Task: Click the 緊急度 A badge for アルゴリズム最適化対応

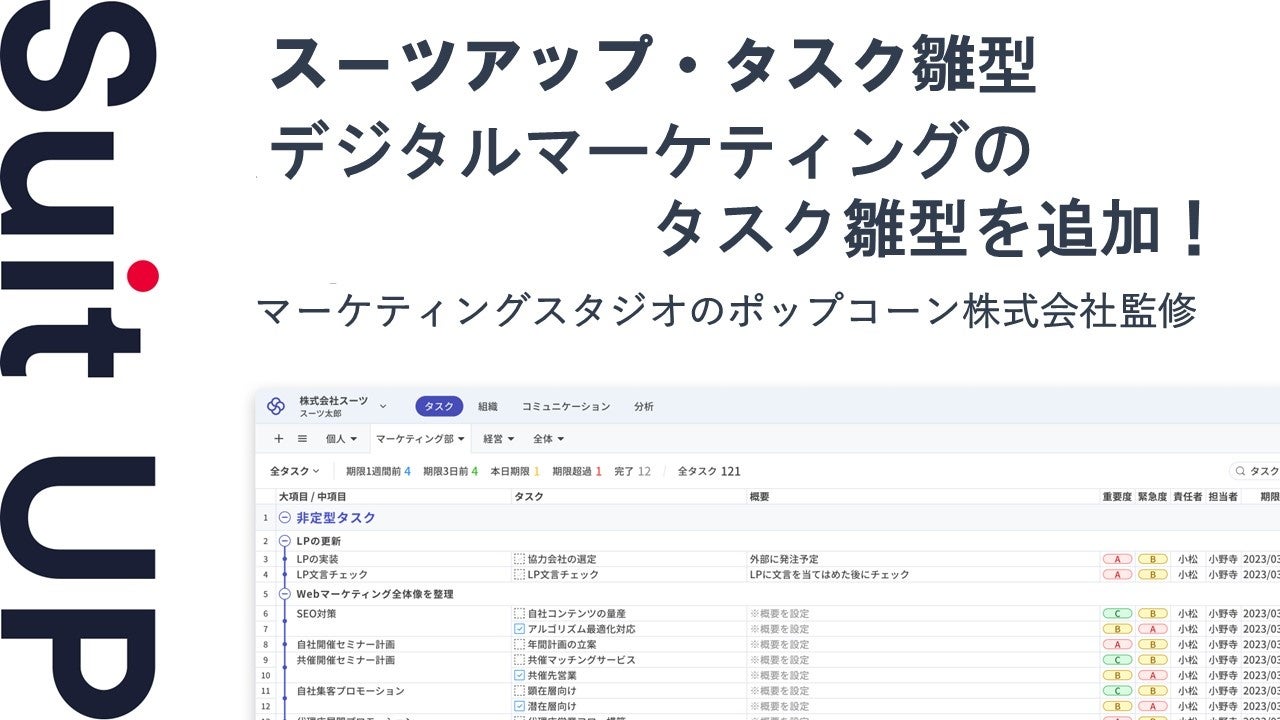Action: coord(1152,629)
